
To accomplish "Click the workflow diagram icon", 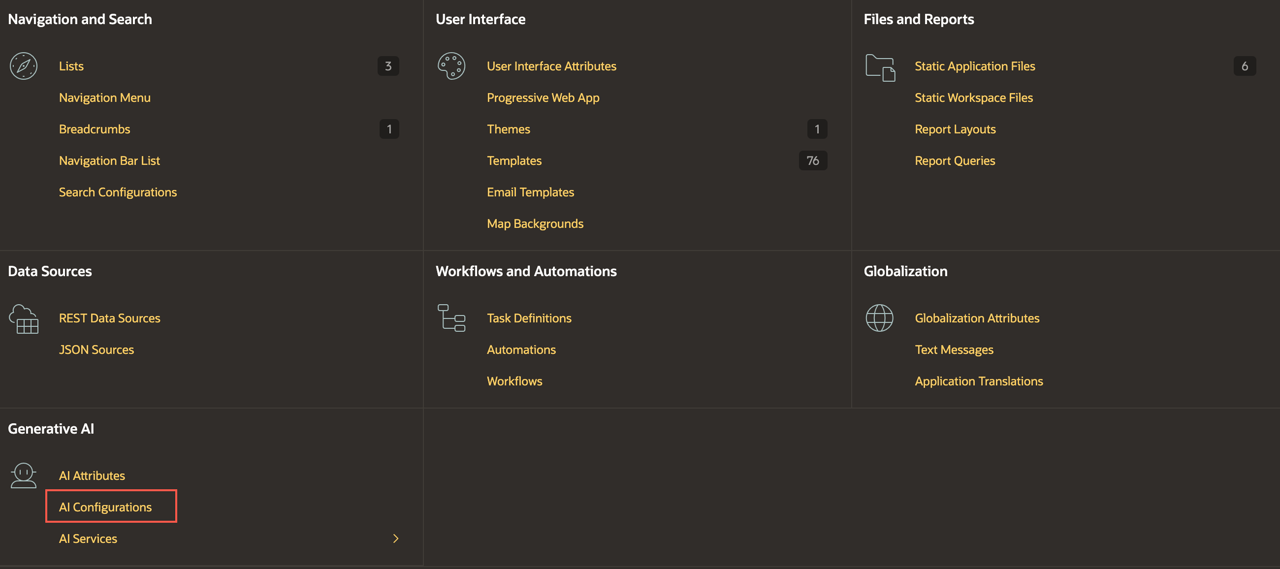I will [451, 318].
